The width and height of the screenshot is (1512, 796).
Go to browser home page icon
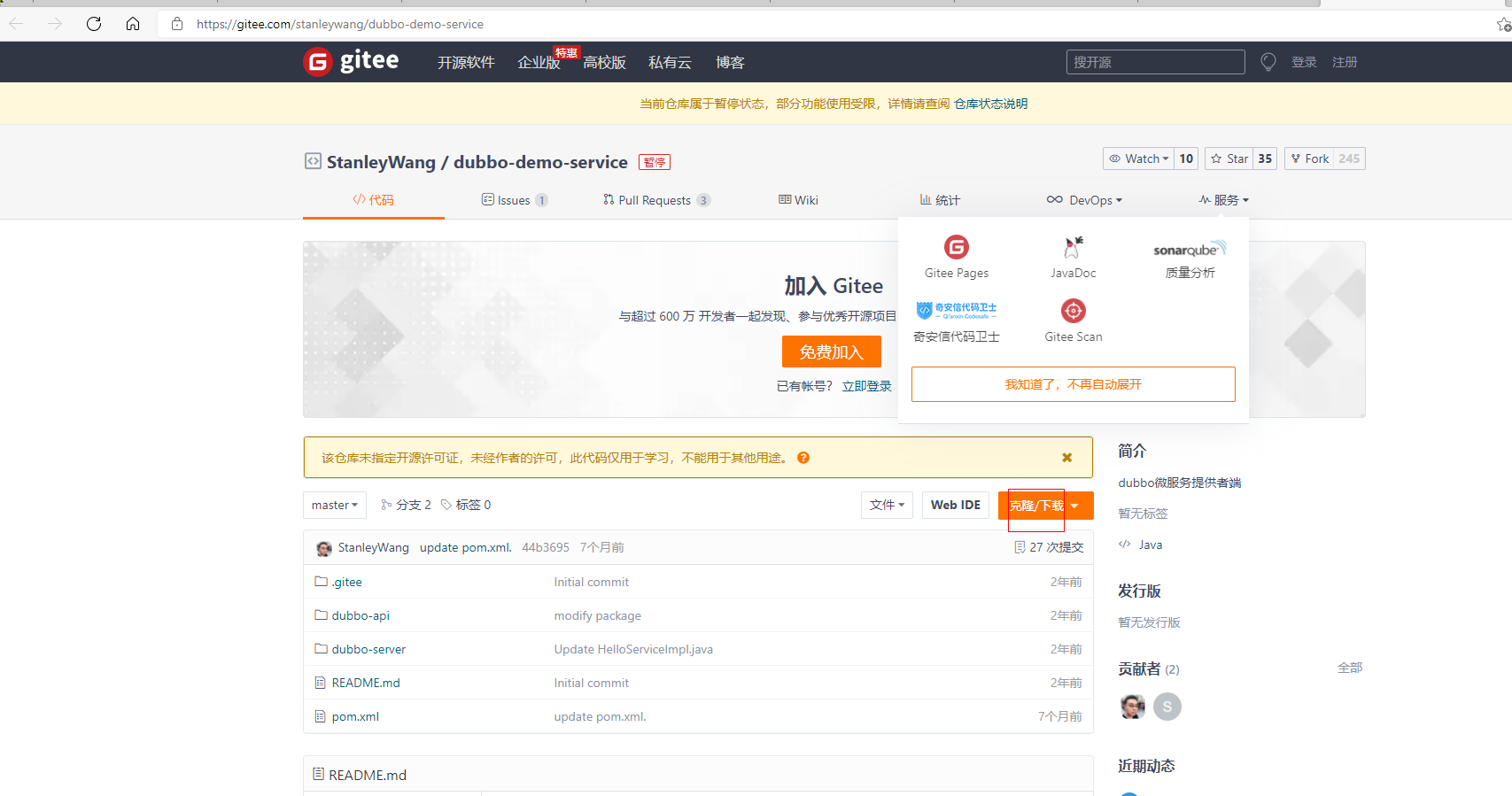(x=133, y=24)
